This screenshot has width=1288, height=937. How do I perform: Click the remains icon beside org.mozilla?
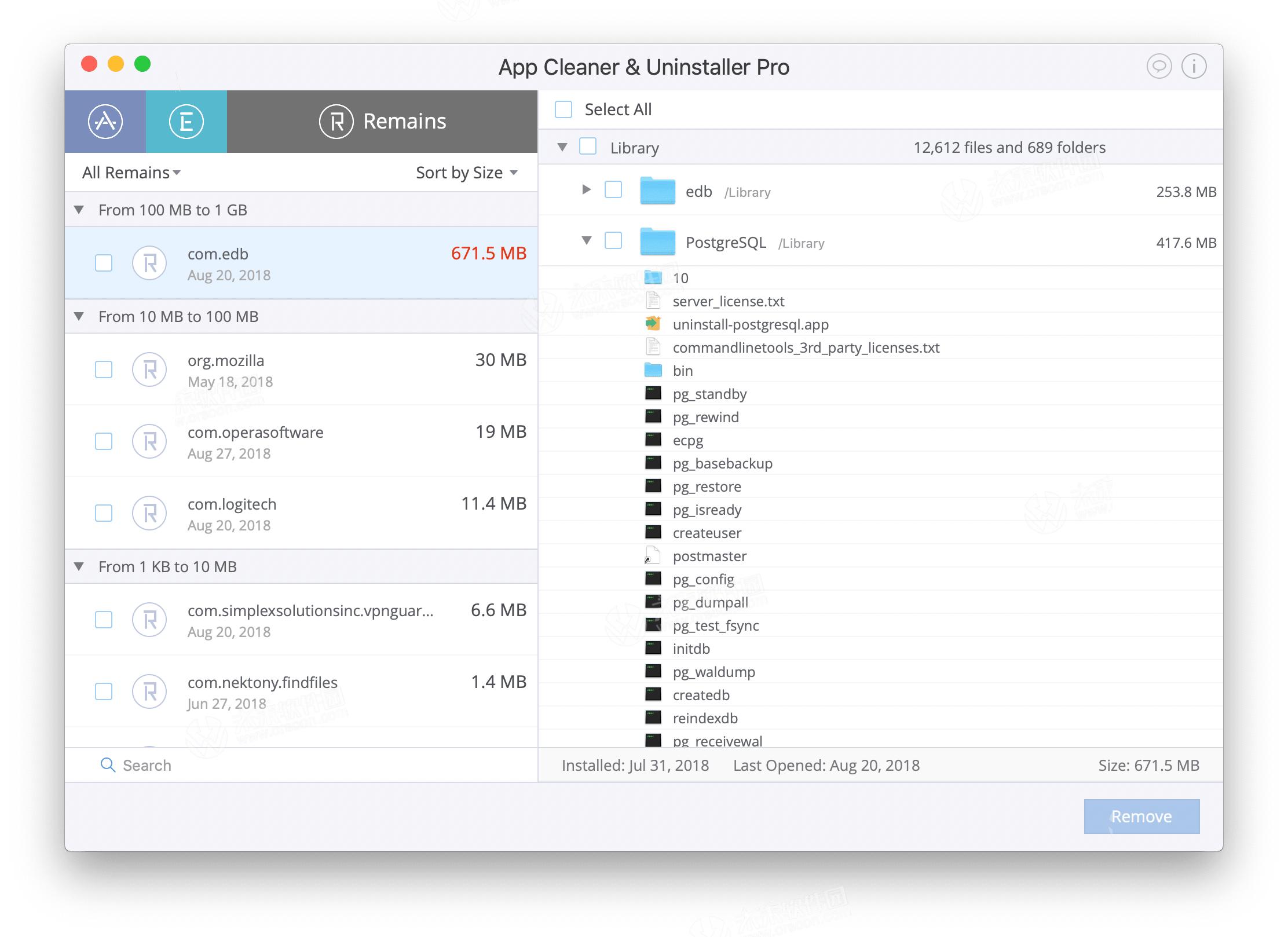(x=150, y=369)
